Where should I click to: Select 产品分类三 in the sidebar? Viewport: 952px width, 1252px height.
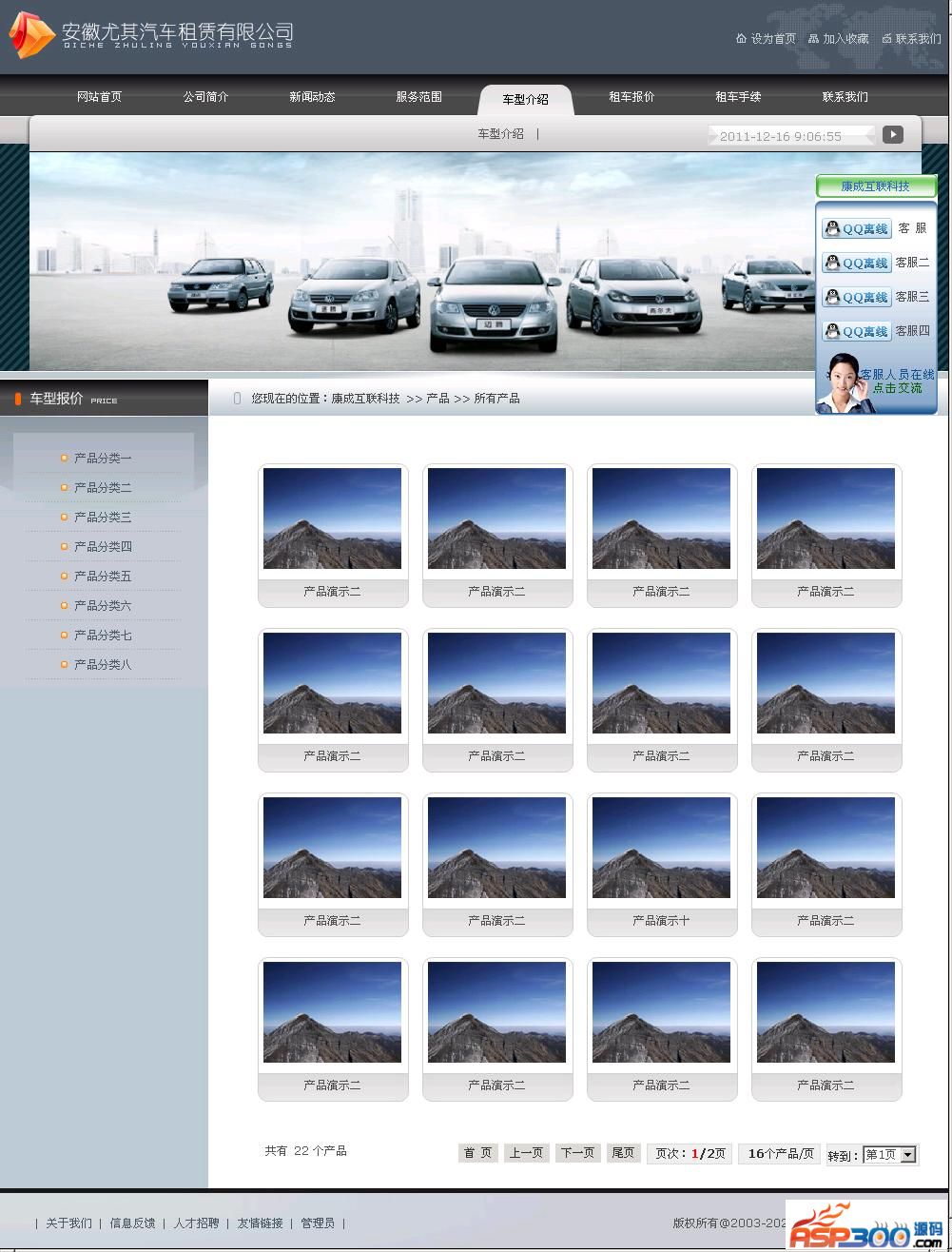pyautogui.click(x=103, y=518)
